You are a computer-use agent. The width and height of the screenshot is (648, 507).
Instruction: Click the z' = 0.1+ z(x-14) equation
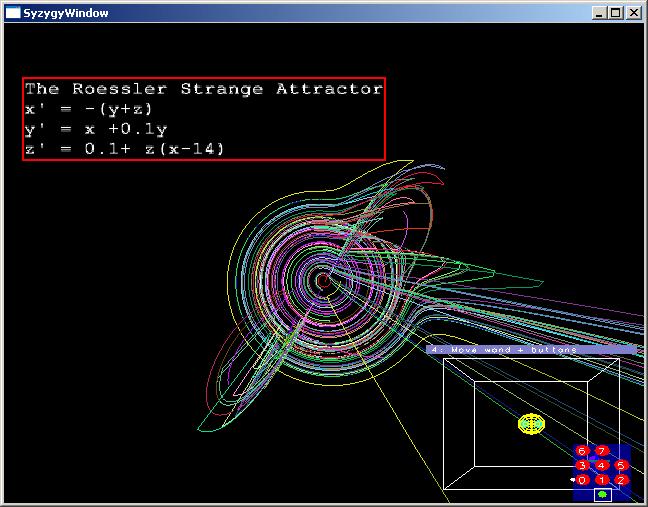(125, 149)
